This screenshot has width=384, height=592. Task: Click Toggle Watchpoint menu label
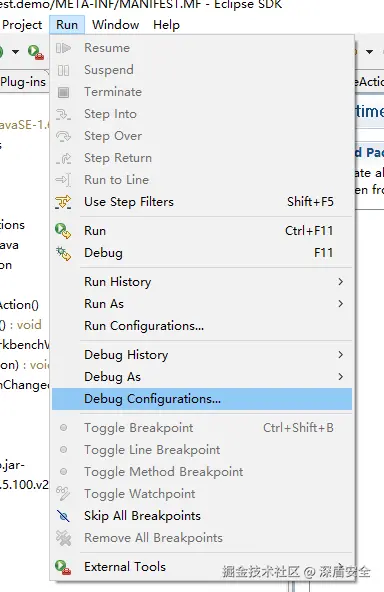(x=140, y=494)
